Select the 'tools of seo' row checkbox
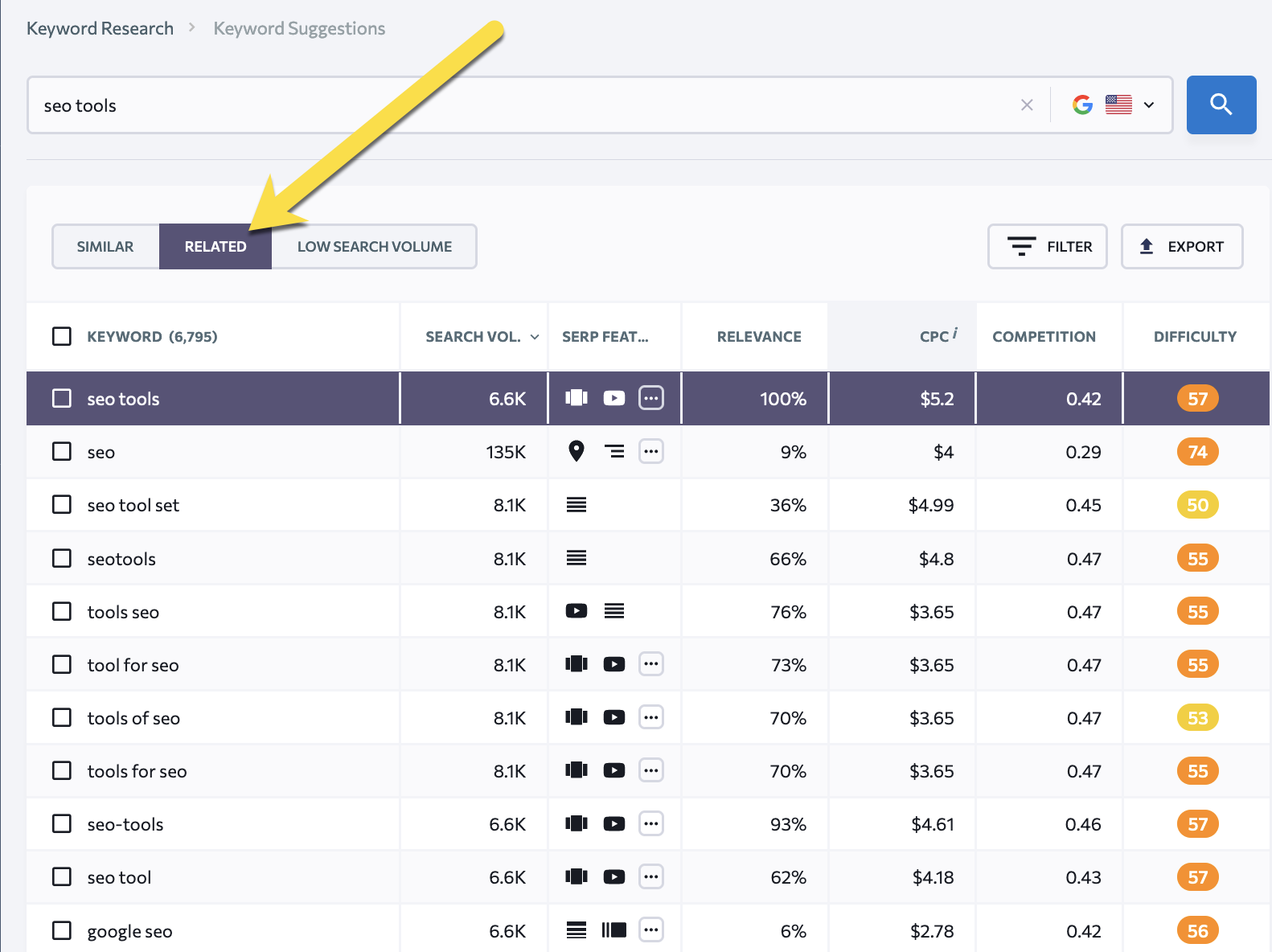 click(x=62, y=717)
